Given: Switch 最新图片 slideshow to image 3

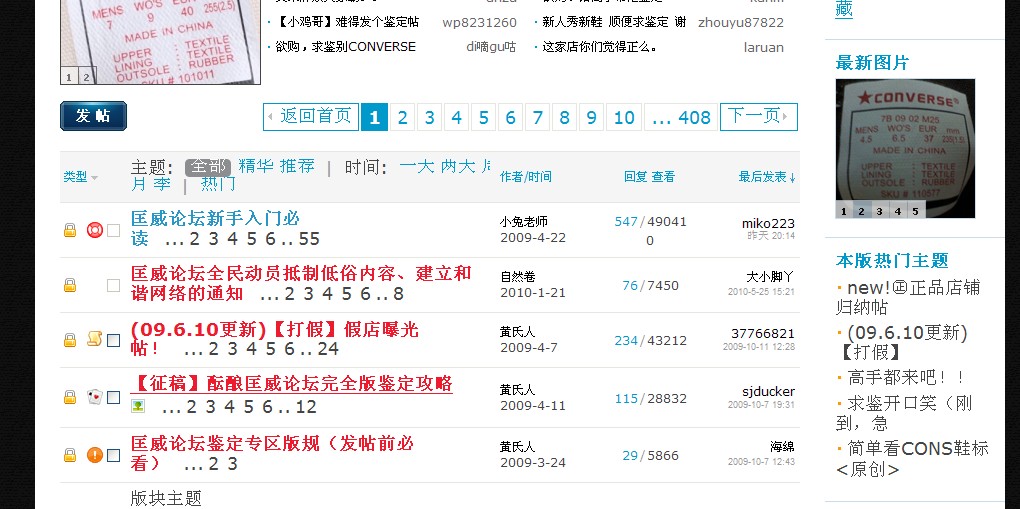Looking at the screenshot, I should [x=879, y=211].
